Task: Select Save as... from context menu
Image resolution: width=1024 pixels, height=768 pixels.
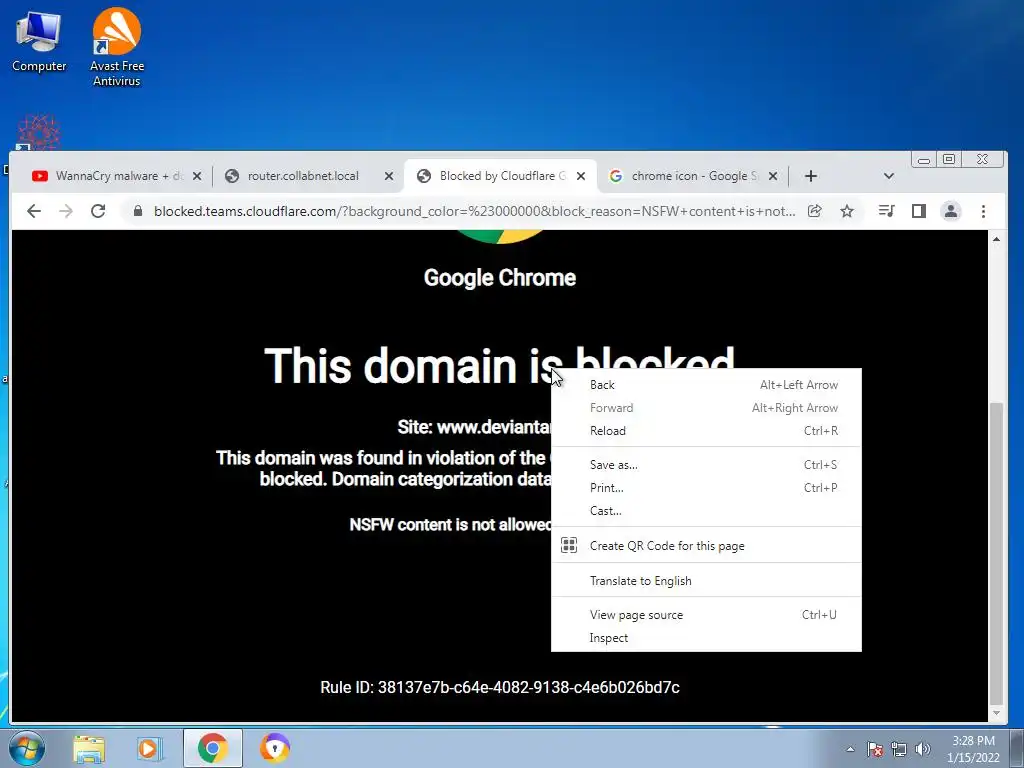Action: click(x=706, y=464)
